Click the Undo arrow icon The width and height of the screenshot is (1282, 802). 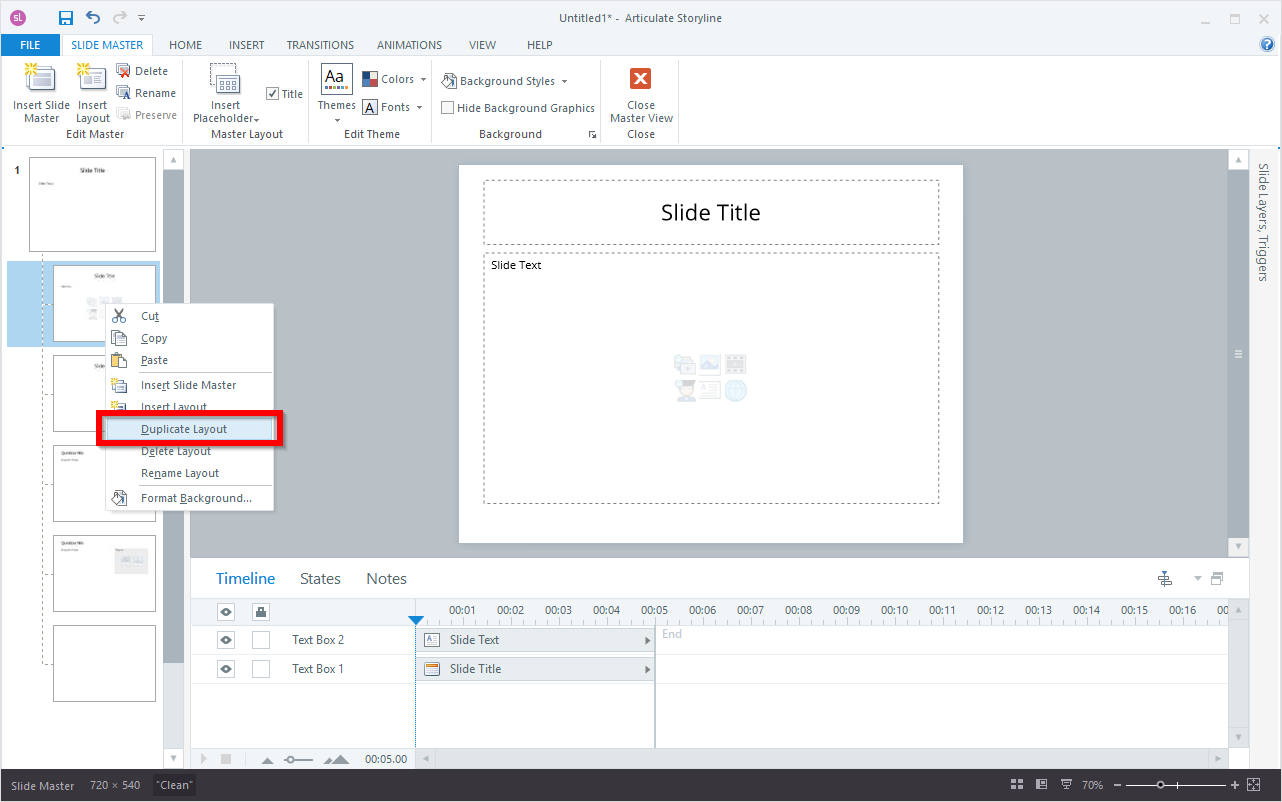[93, 18]
